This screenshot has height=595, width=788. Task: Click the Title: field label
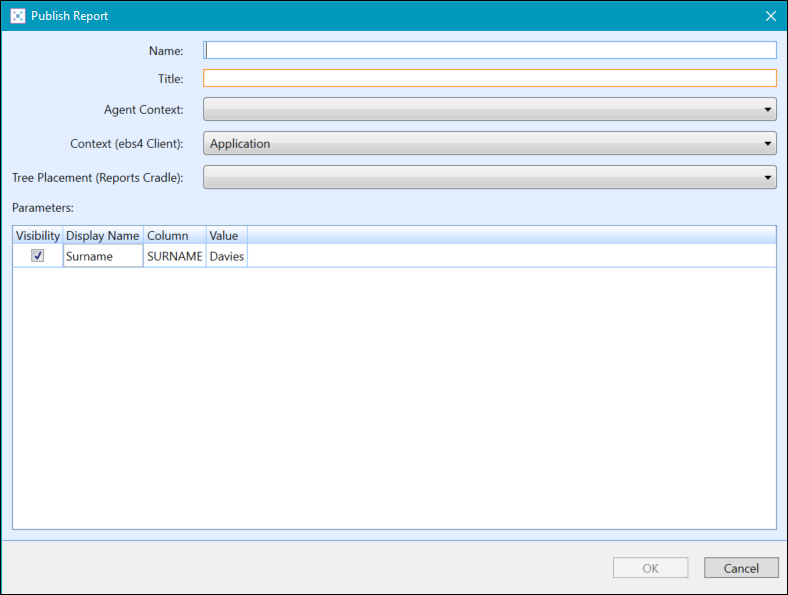171,79
